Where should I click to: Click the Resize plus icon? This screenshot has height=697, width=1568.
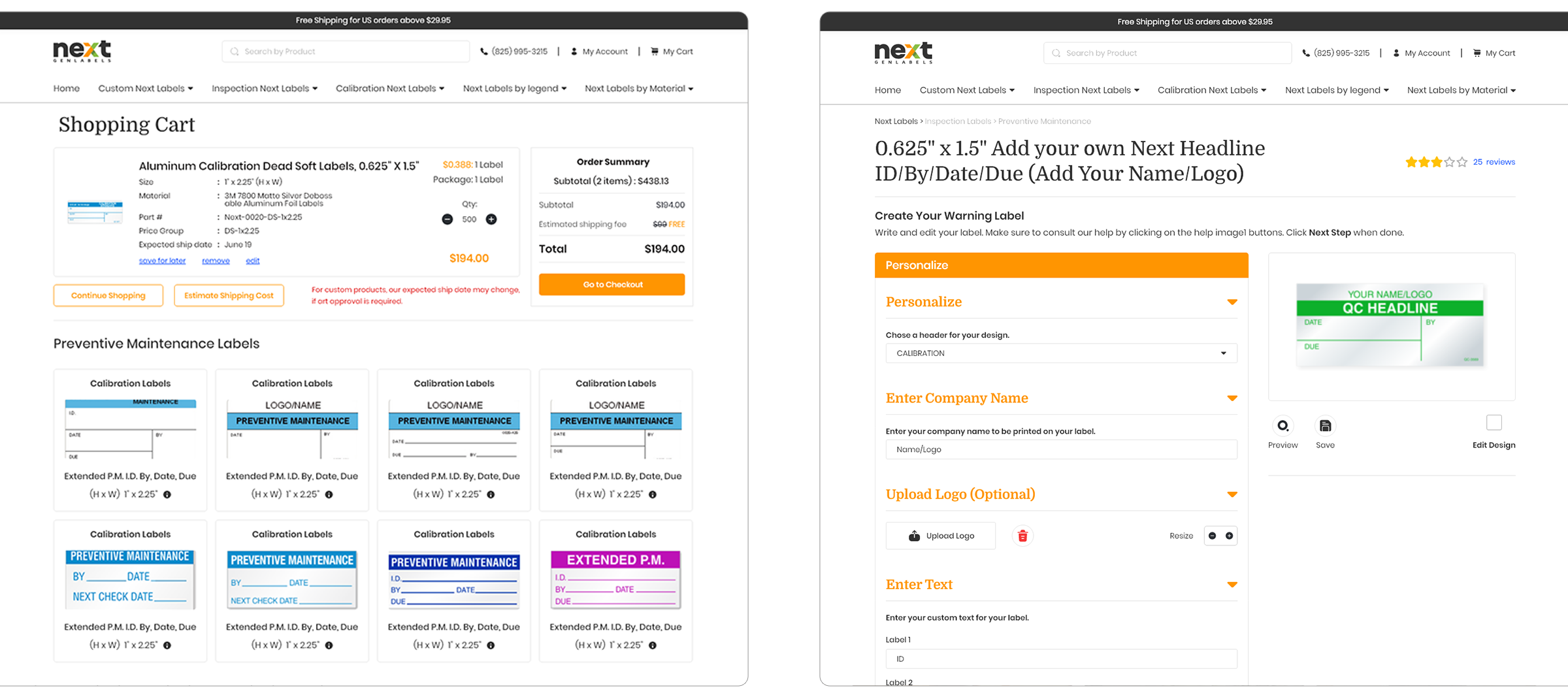1230,536
